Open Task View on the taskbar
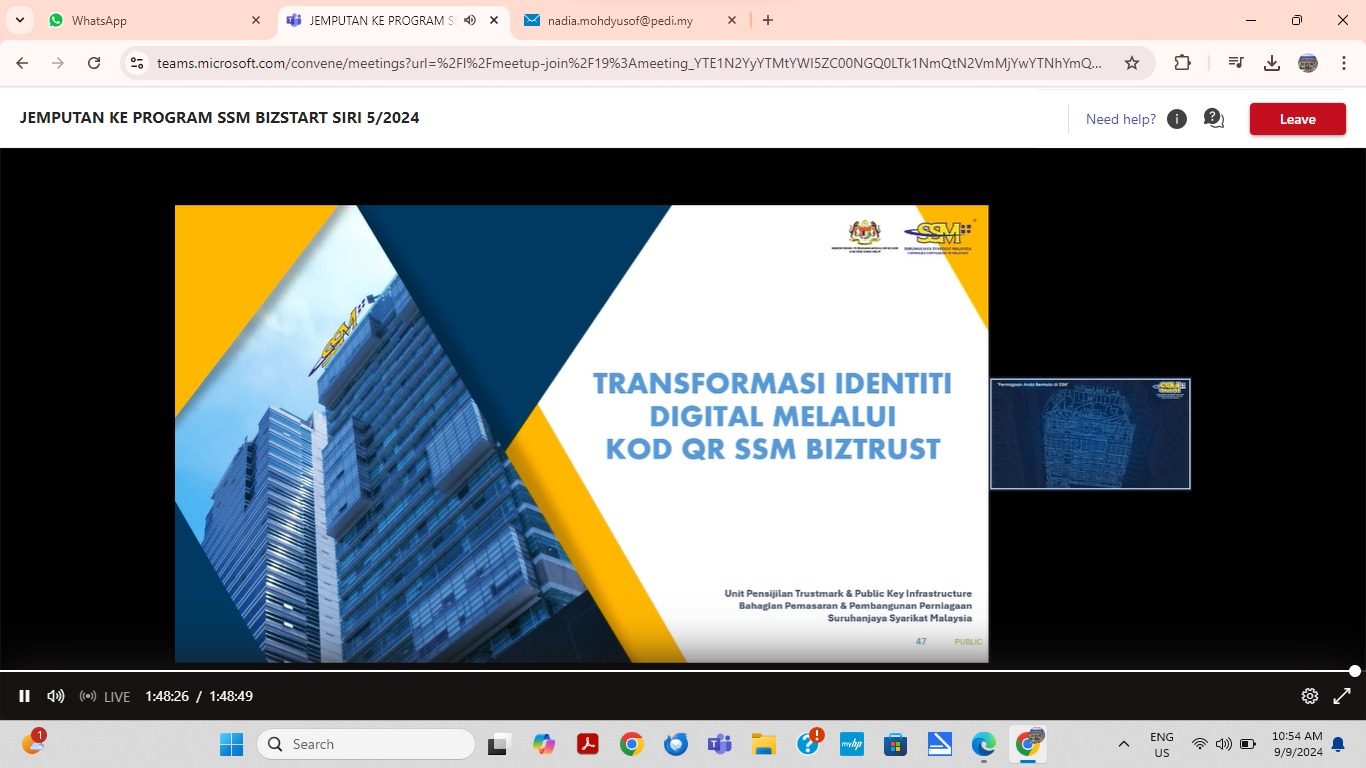 [497, 744]
